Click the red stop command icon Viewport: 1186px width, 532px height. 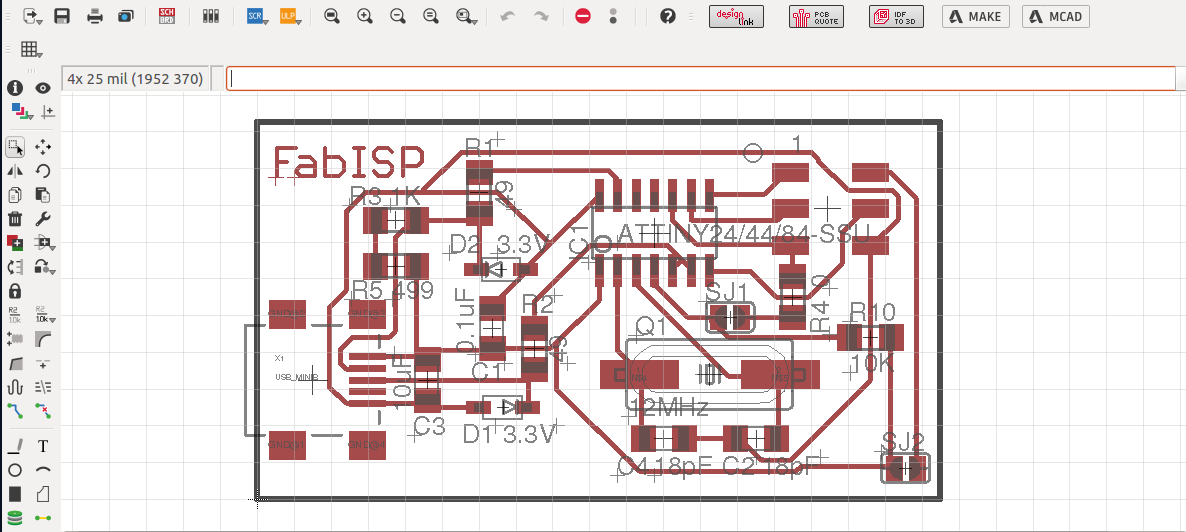point(582,16)
